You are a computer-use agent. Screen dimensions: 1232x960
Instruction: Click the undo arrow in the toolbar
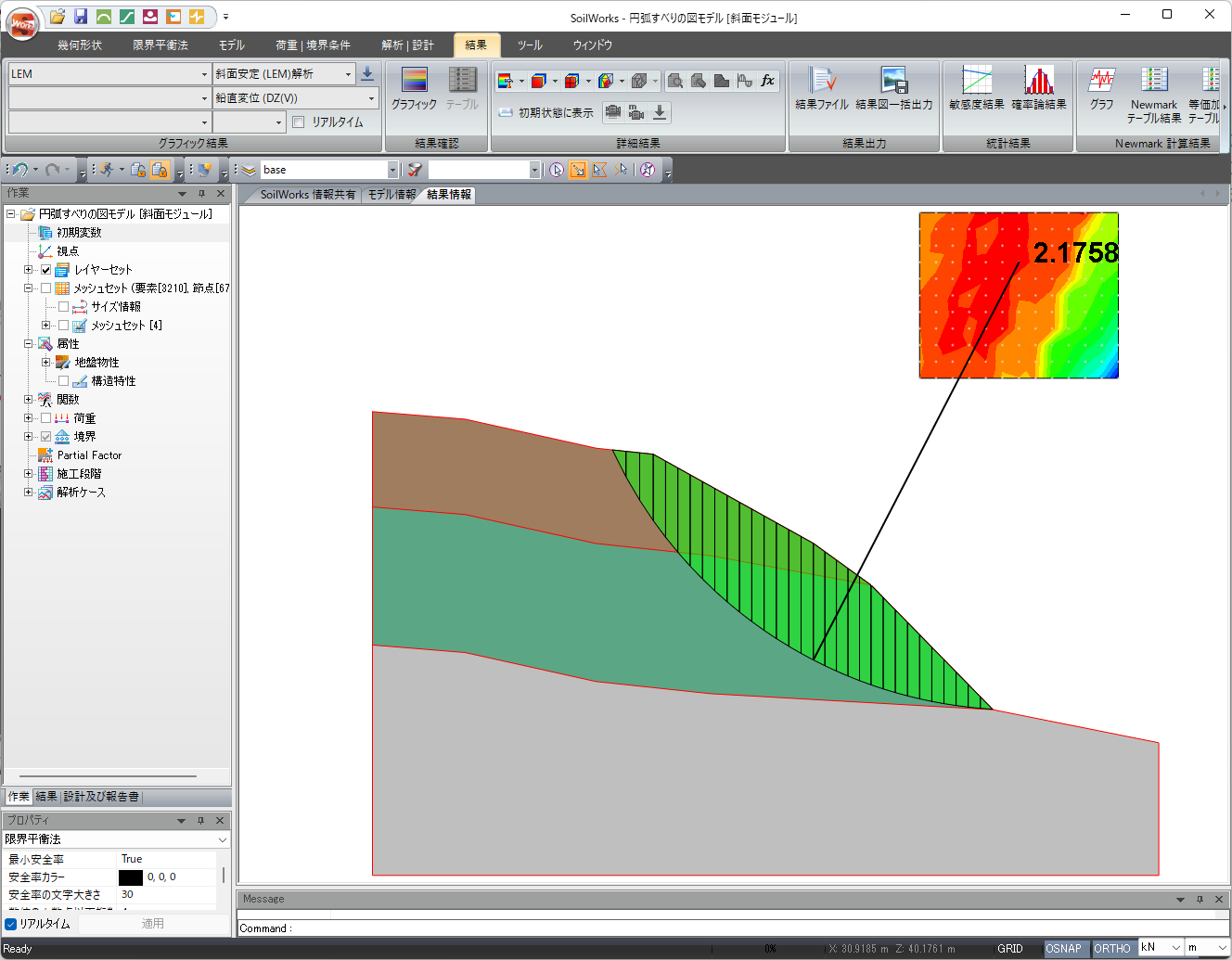tap(20, 170)
